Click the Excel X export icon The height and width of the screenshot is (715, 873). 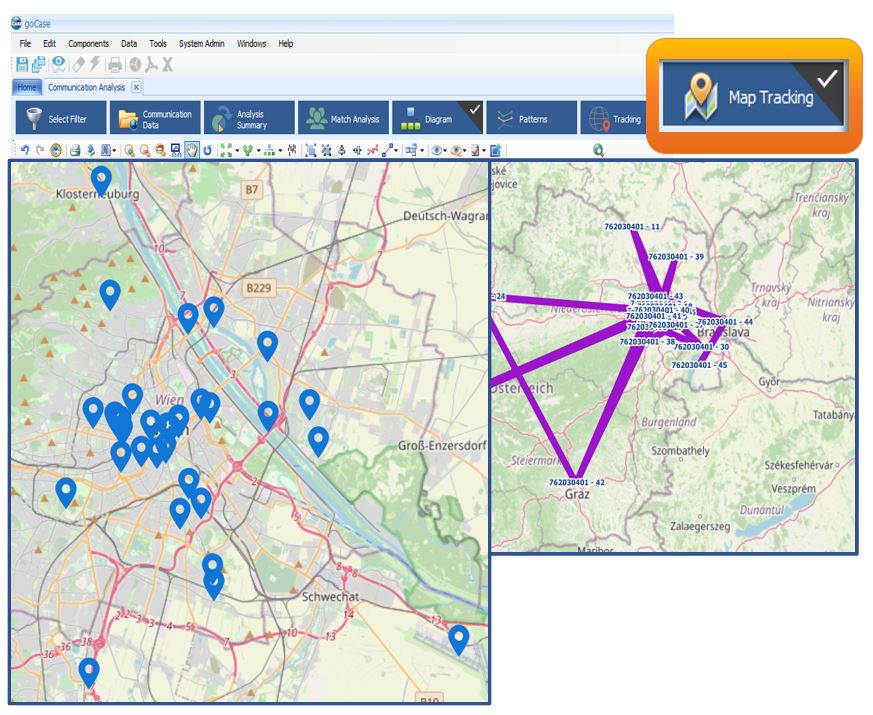tap(167, 65)
